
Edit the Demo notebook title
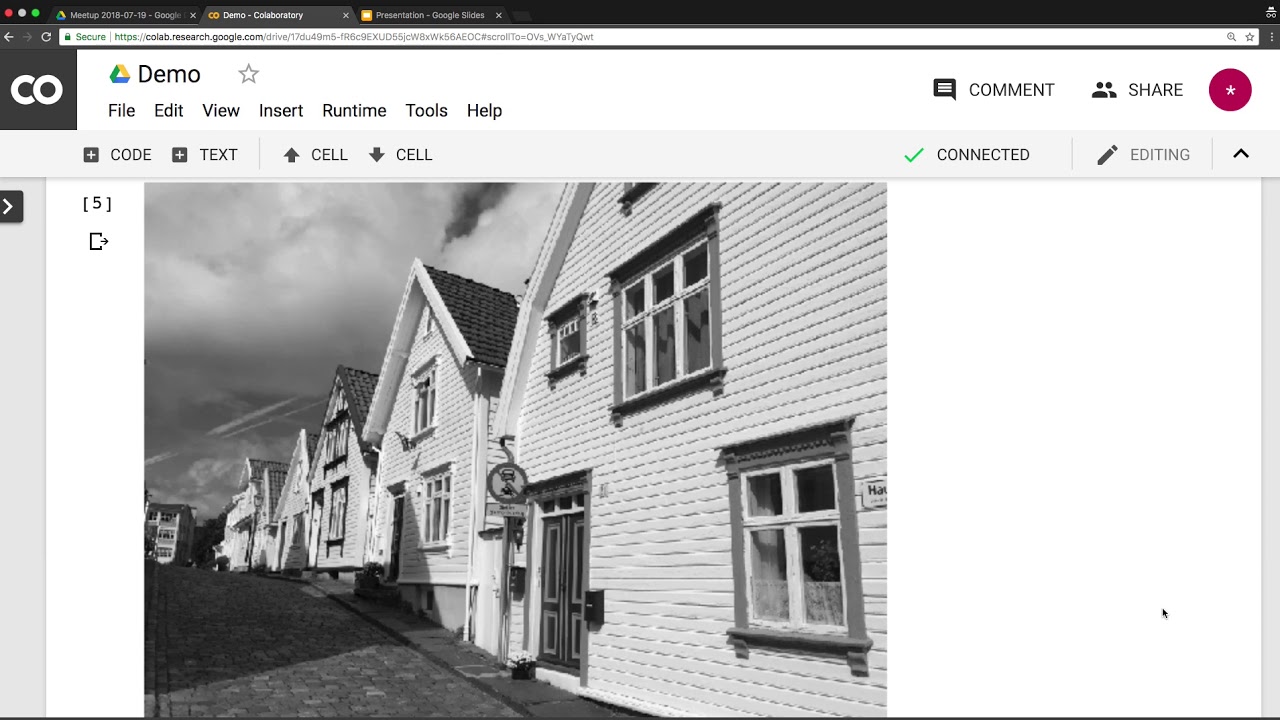pyautogui.click(x=169, y=75)
